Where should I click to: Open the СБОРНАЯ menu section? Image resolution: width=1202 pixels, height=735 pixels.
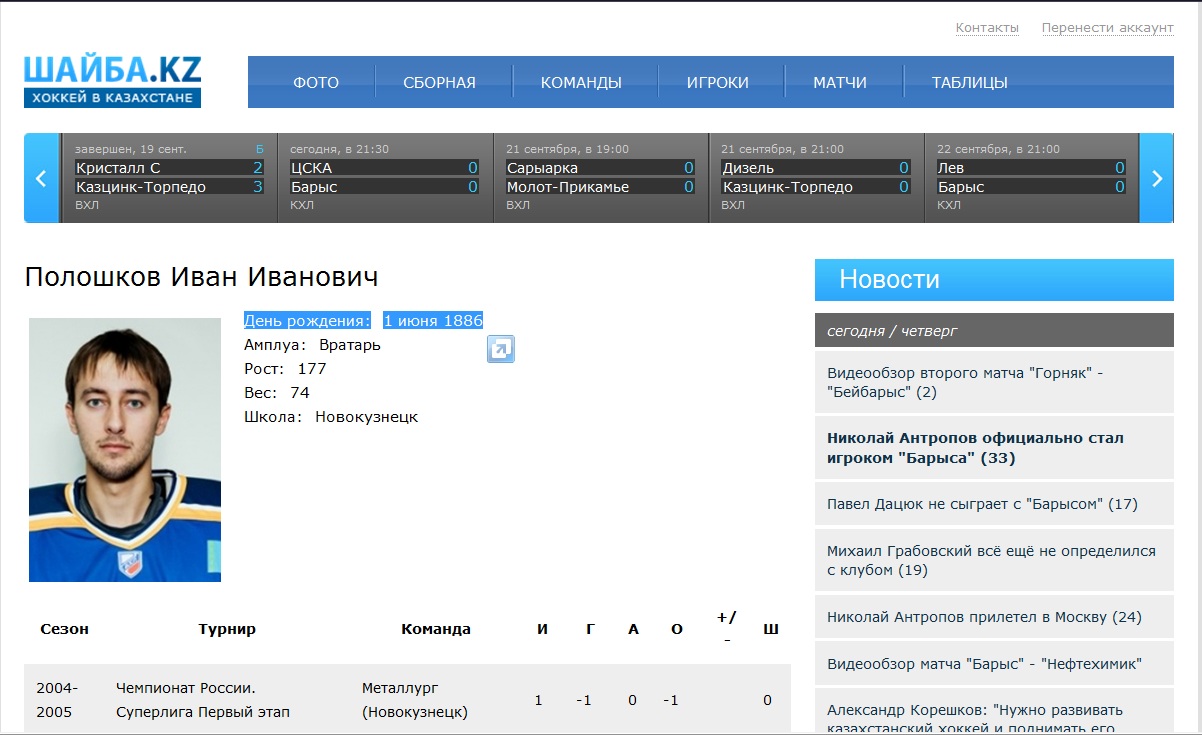[x=439, y=83]
